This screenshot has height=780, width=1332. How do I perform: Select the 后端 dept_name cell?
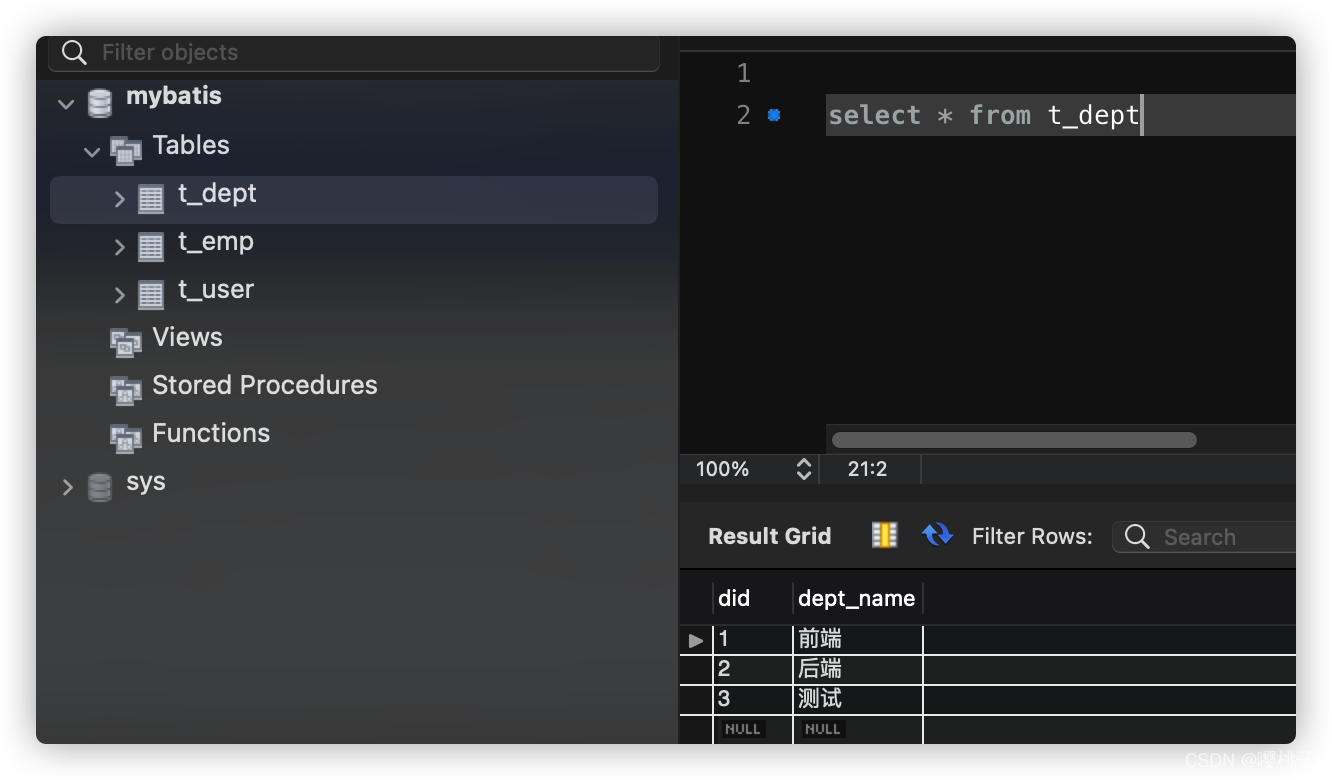(858, 670)
